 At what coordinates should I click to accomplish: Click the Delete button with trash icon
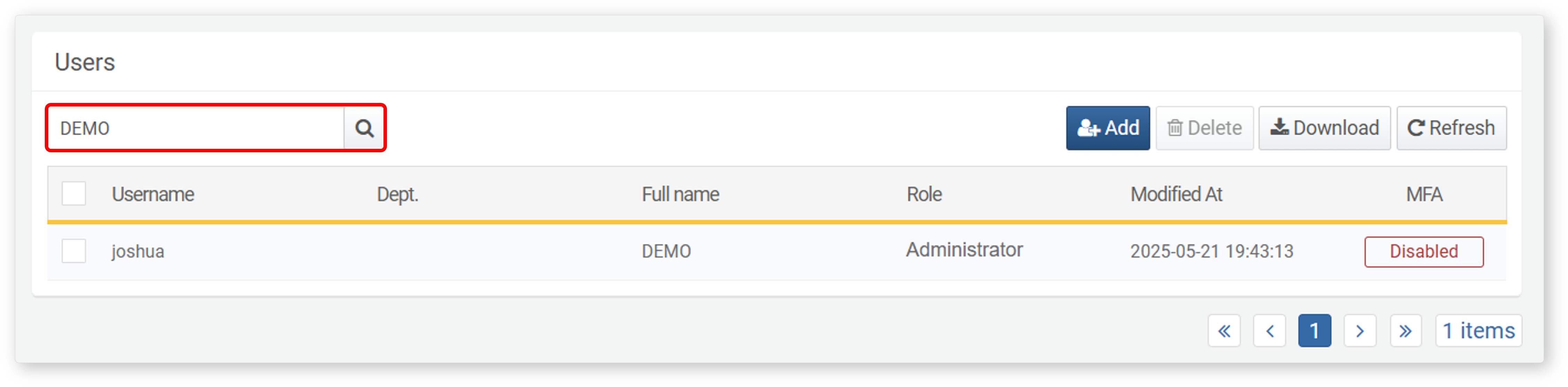click(x=1204, y=128)
